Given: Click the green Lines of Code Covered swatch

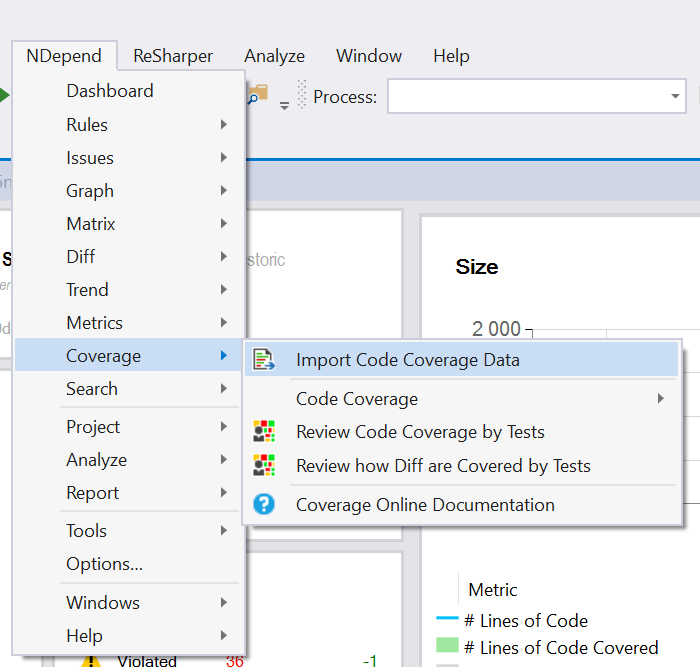Looking at the screenshot, I should click(x=447, y=646).
